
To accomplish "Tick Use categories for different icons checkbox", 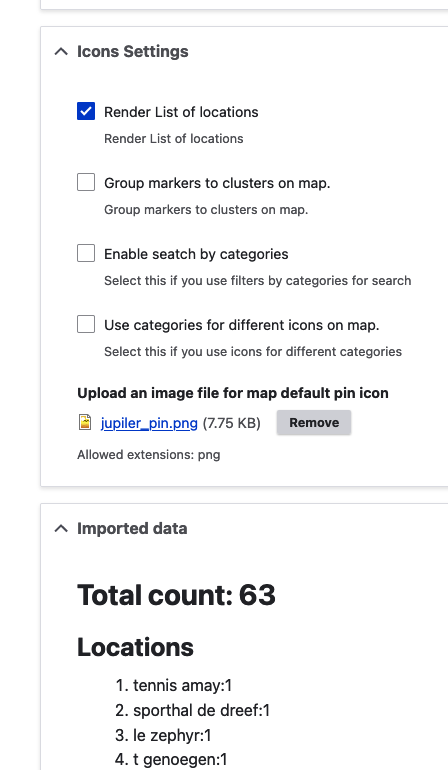I will pyautogui.click(x=86, y=324).
